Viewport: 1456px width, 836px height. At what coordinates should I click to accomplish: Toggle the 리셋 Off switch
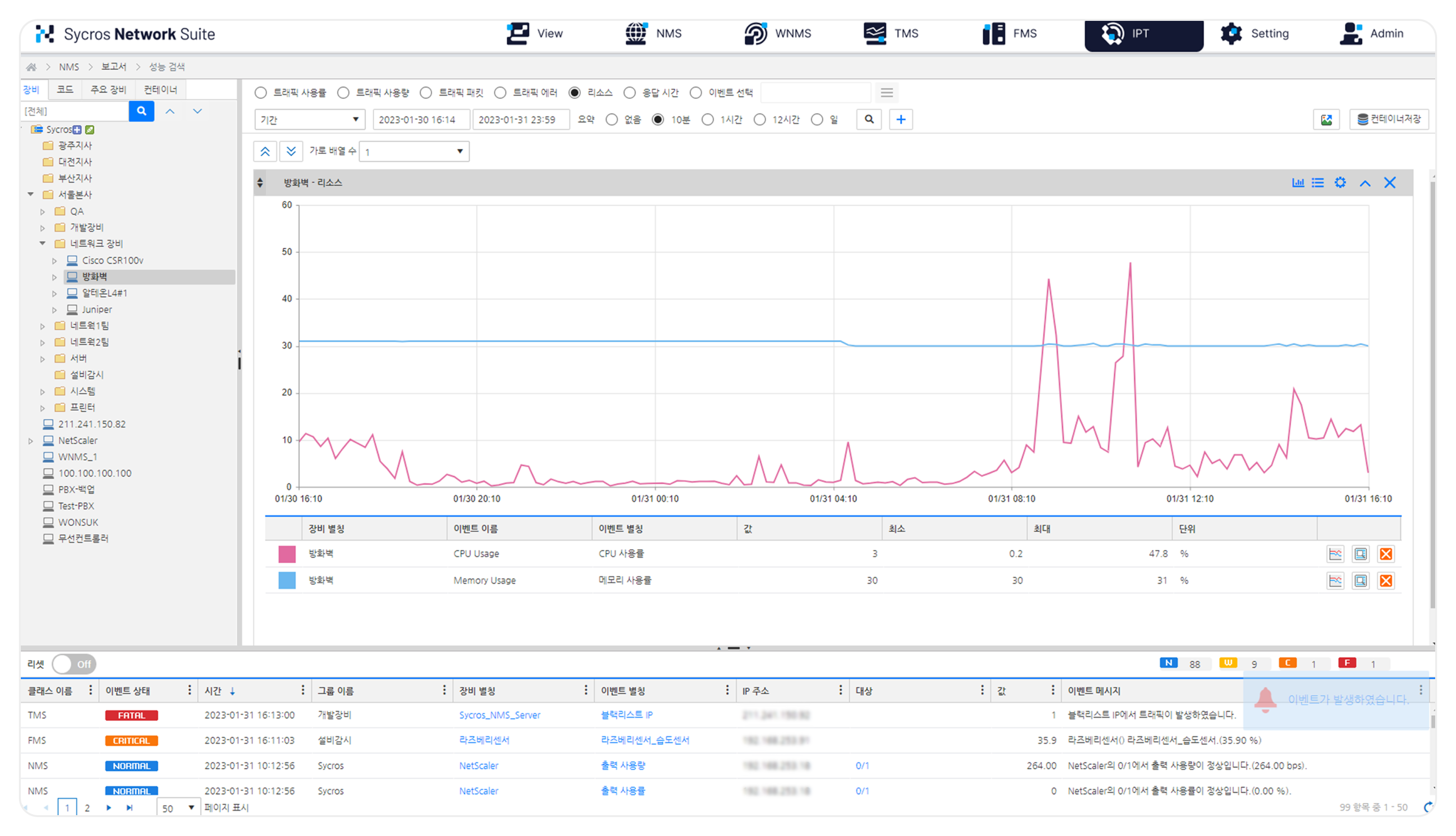click(74, 664)
